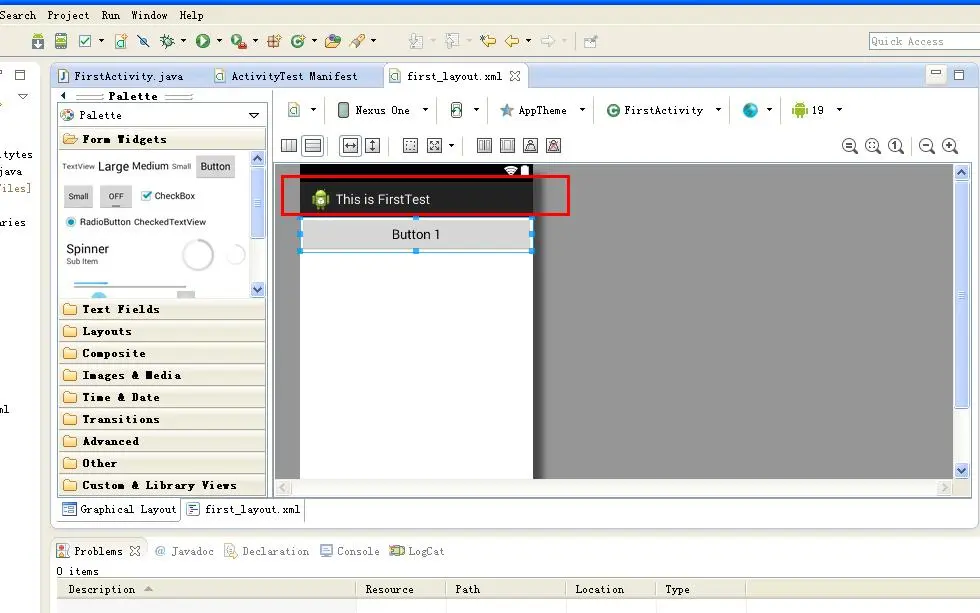Expand the Composite palette category
Image resolution: width=980 pixels, height=613 pixels.
162,353
